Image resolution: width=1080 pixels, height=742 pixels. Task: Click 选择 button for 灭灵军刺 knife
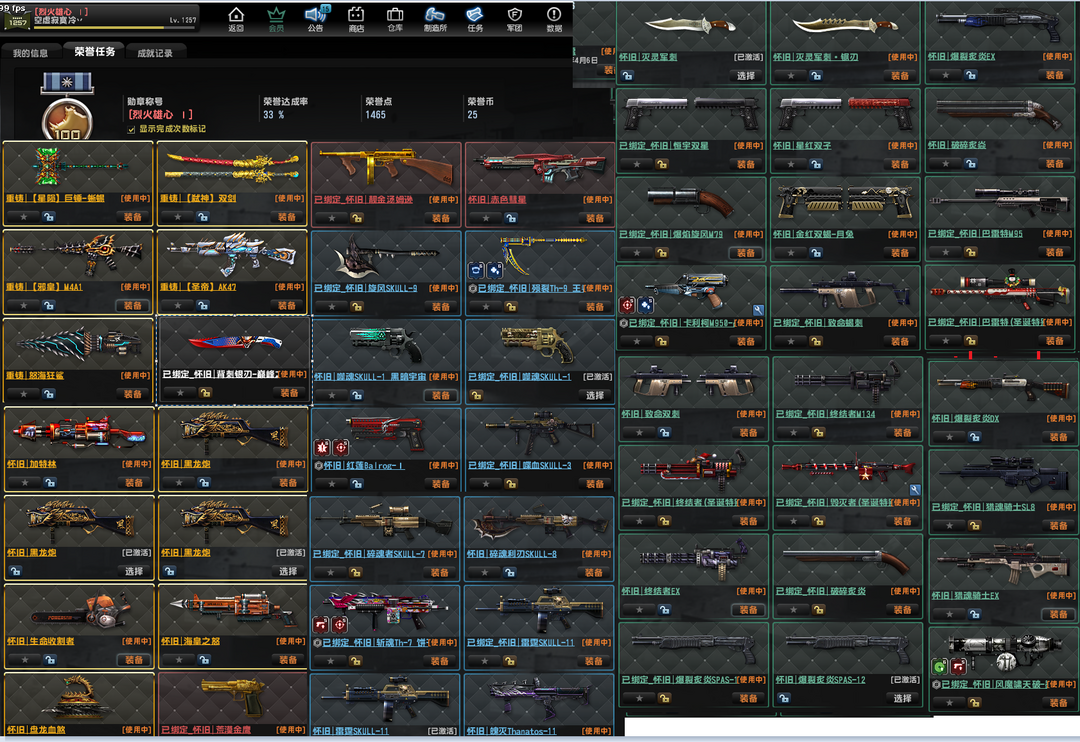[746, 76]
